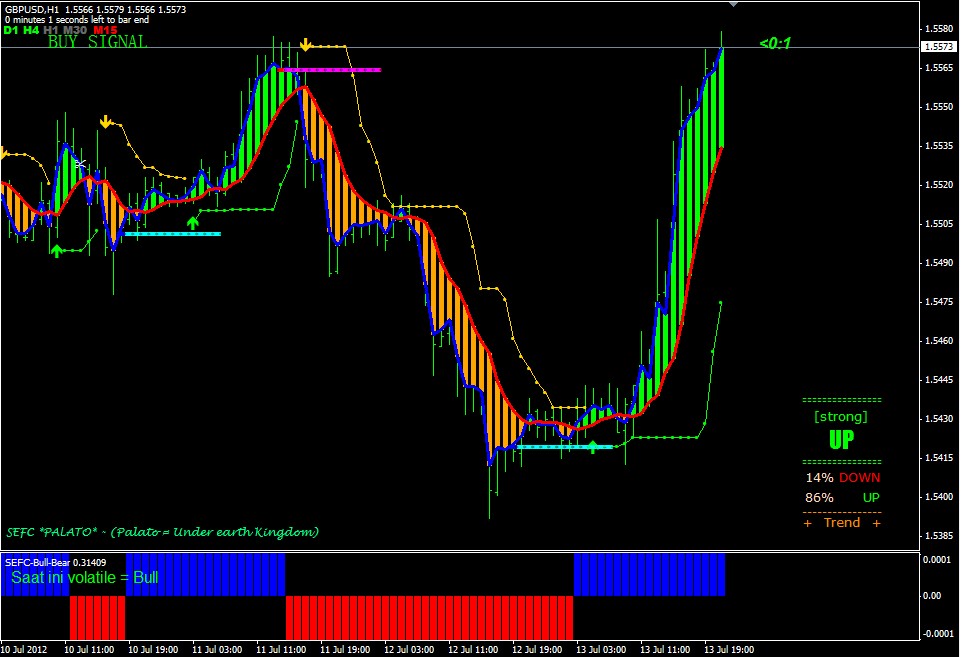The image size is (961, 657).
Task: Click the 1.5445 price axis label
Action: pyautogui.click(x=939, y=379)
